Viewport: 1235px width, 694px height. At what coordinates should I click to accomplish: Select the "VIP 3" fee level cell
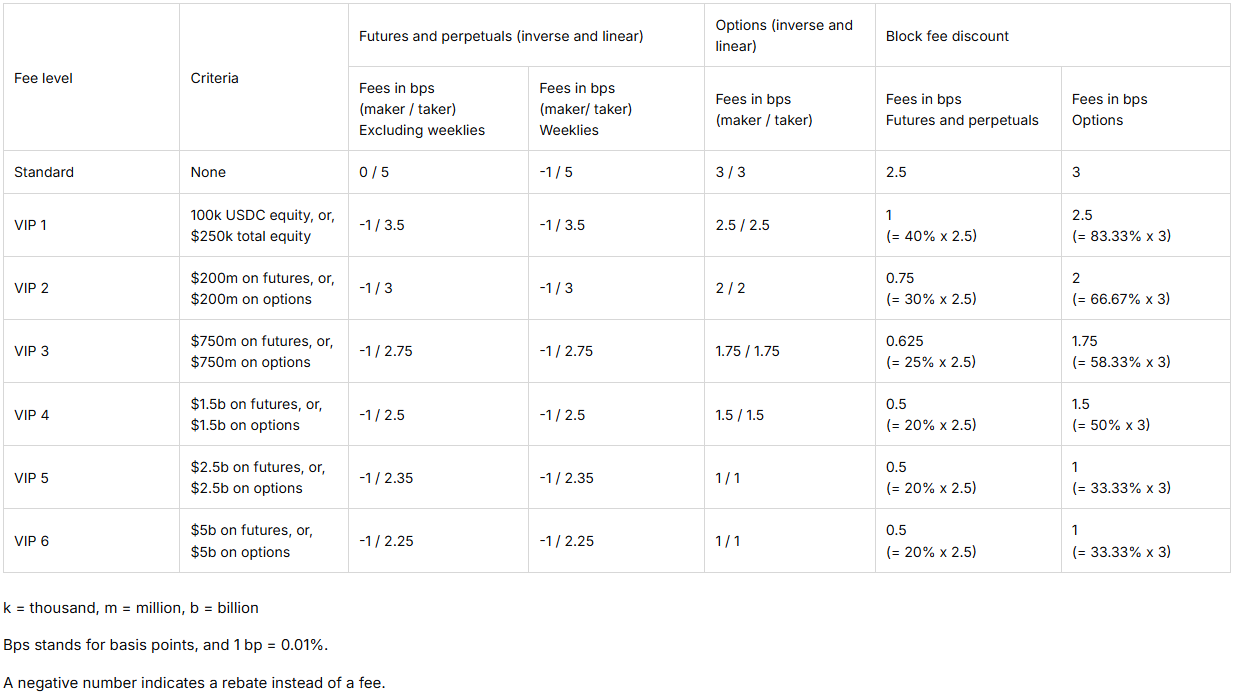point(31,351)
